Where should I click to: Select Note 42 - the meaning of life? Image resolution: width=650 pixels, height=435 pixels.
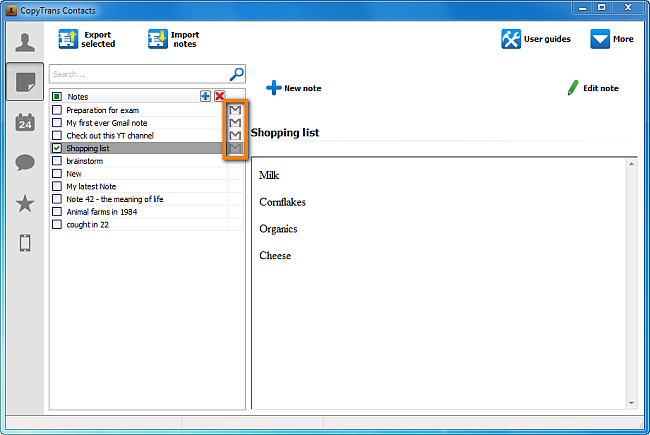115,199
